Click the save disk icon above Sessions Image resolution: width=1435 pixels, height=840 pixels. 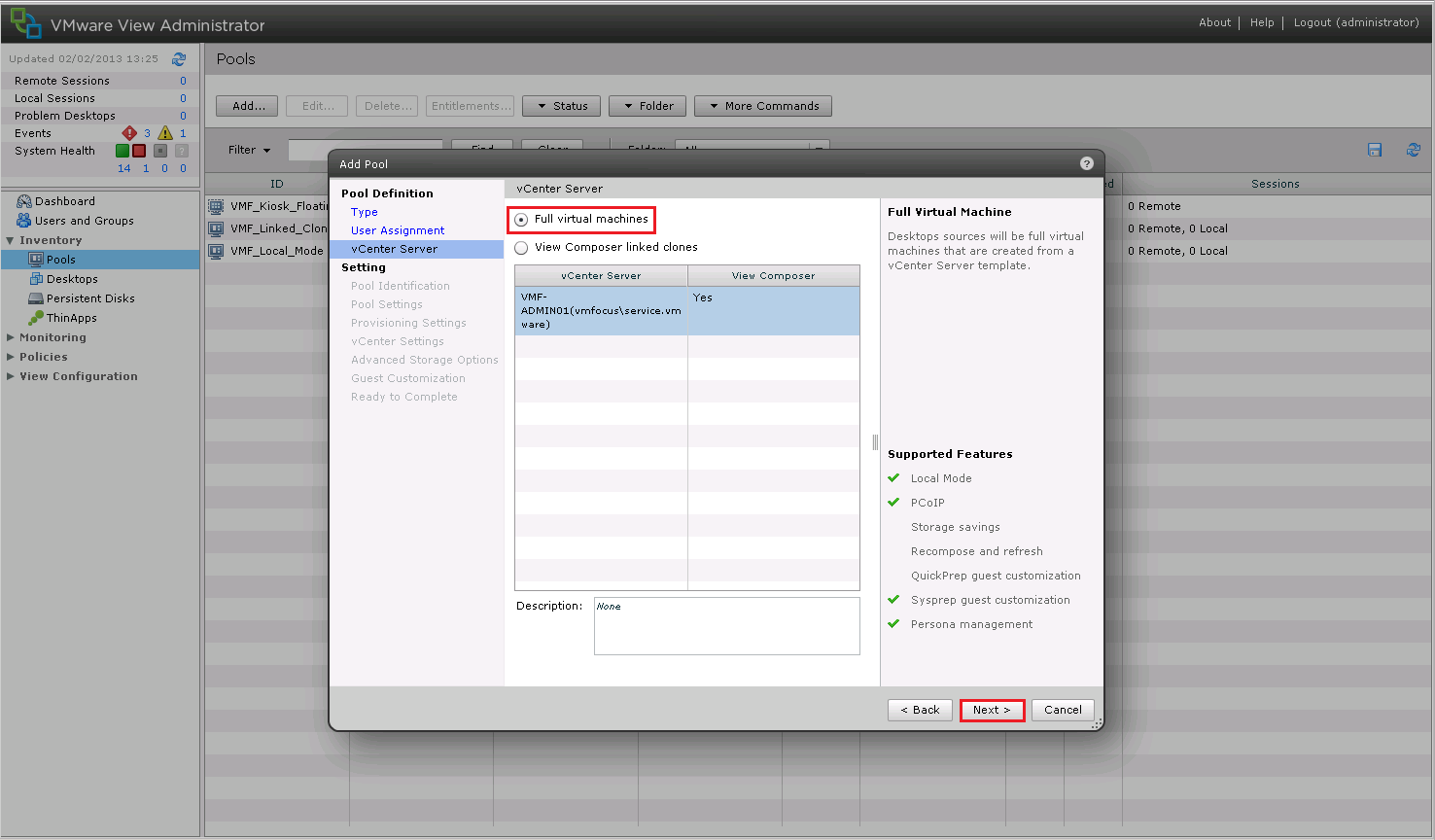pyautogui.click(x=1375, y=150)
